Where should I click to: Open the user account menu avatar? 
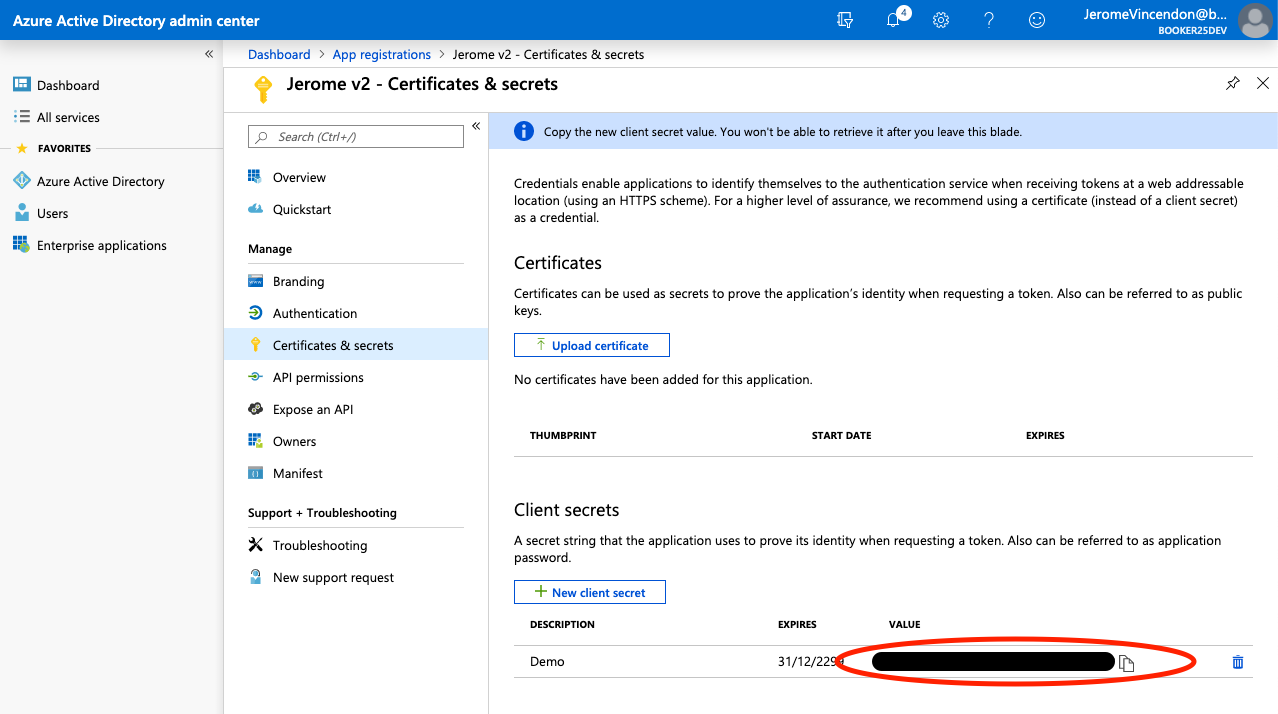pos(1254,20)
